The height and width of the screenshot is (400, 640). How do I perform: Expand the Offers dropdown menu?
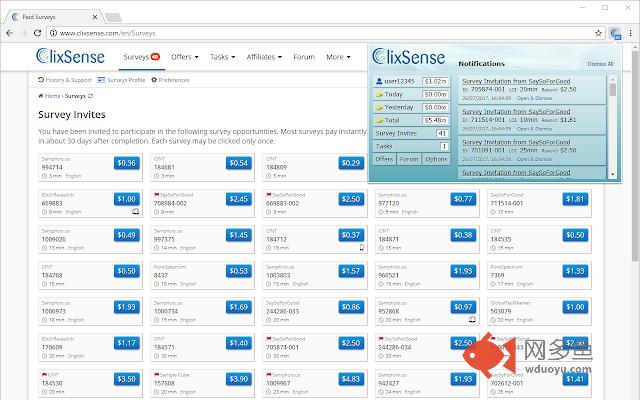(185, 57)
